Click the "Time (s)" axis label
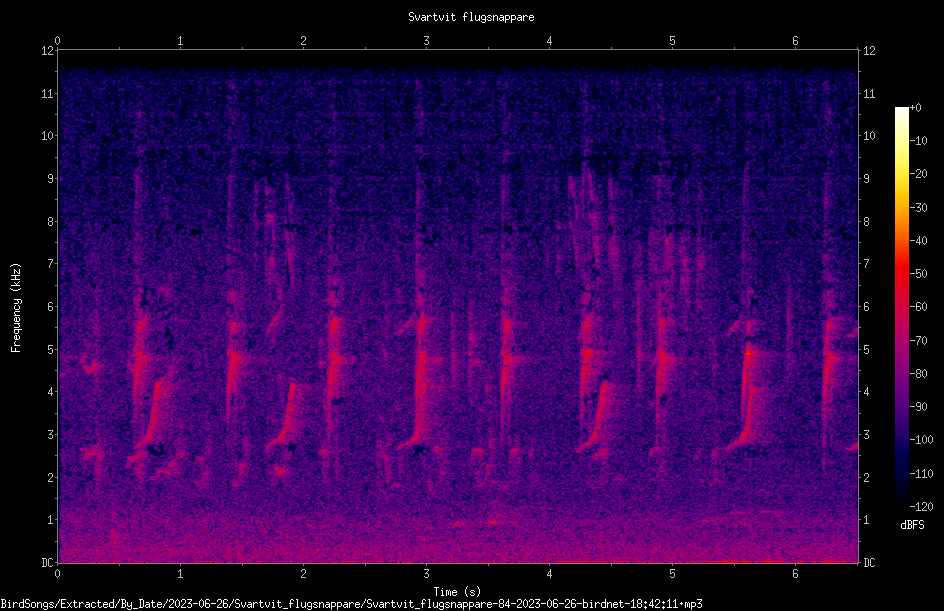 pyautogui.click(x=457, y=592)
